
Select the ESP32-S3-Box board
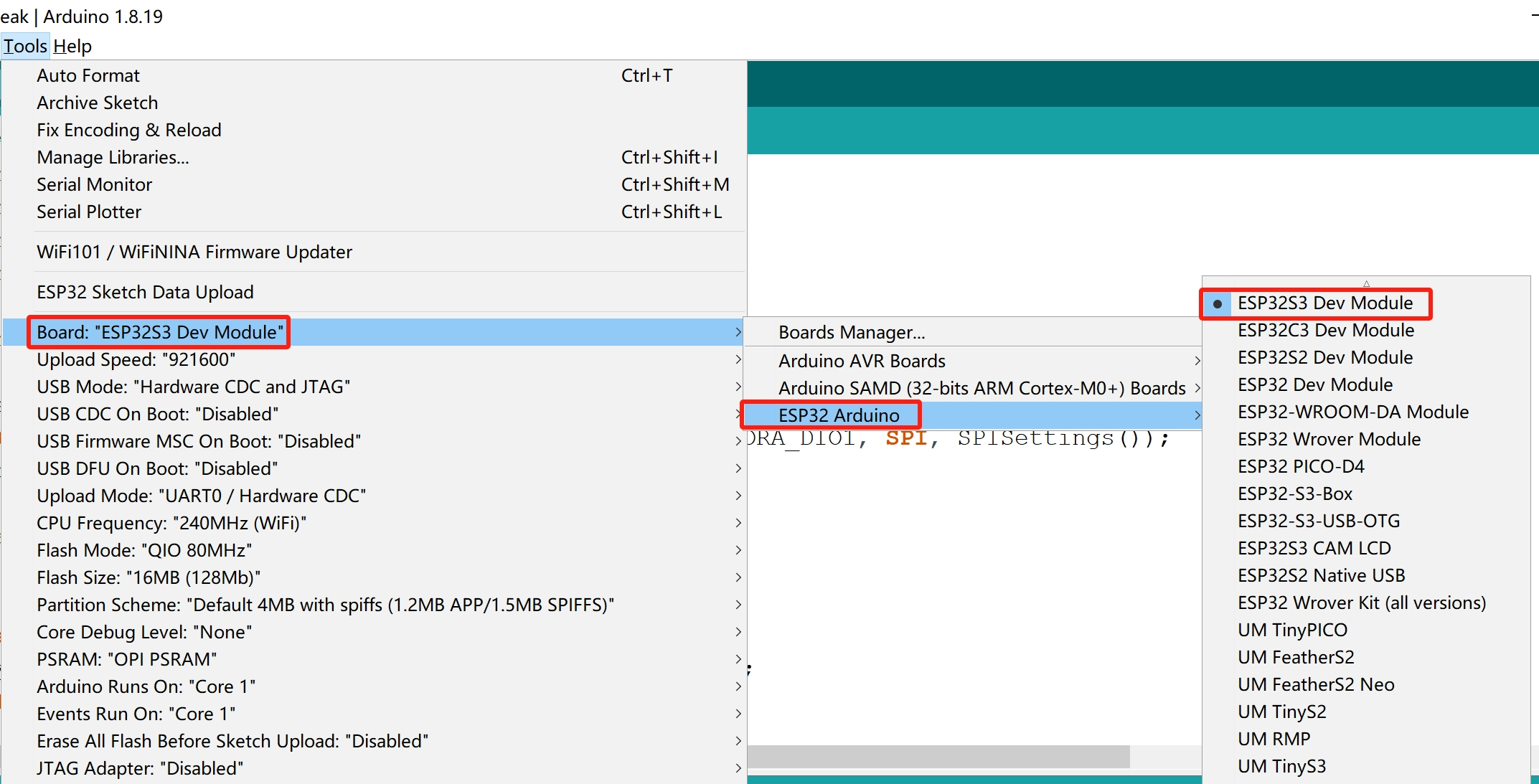[x=1366, y=494]
